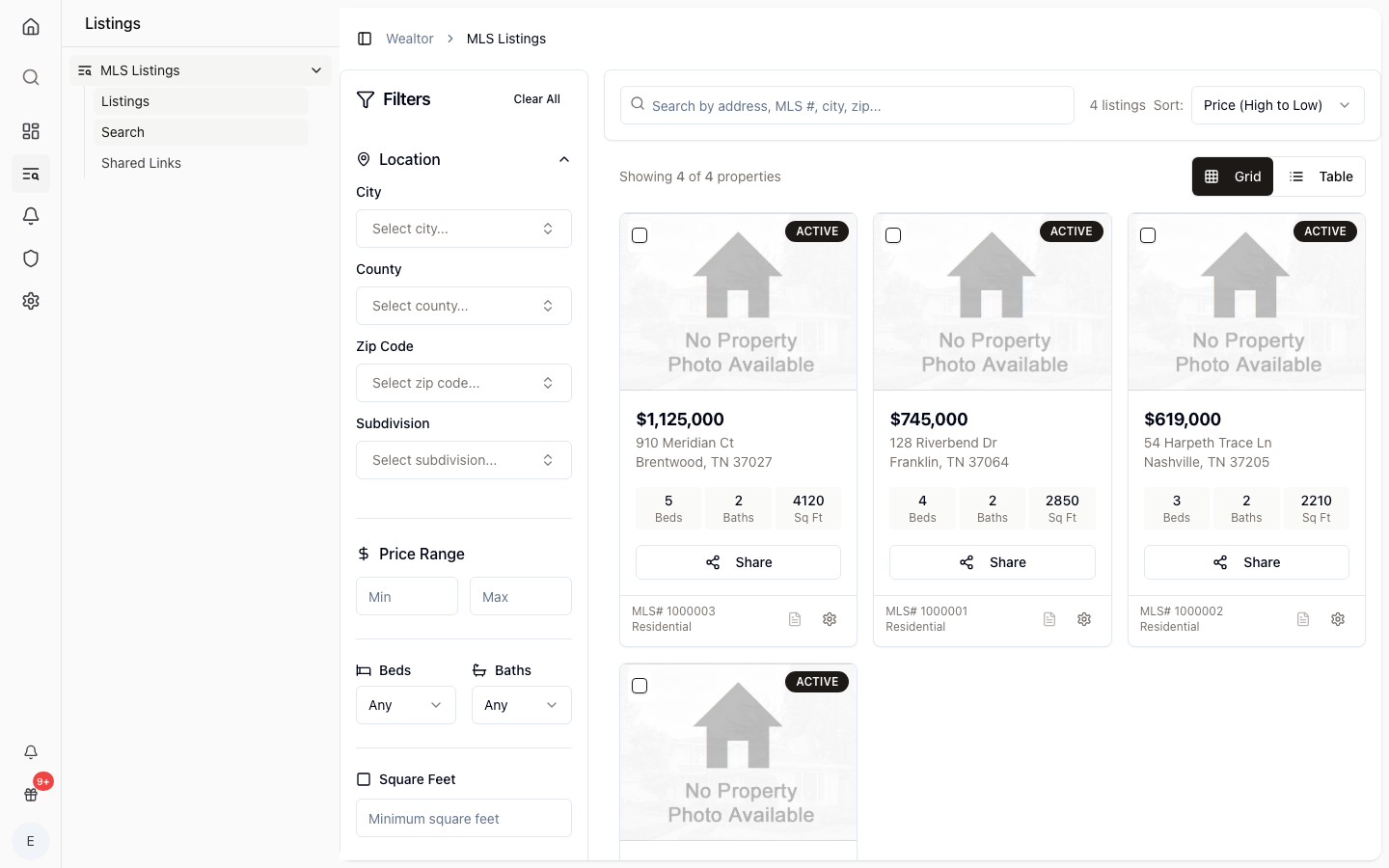Open the Select subdivision dropdown
Viewport: 1389px width, 868px height.
tap(464, 460)
